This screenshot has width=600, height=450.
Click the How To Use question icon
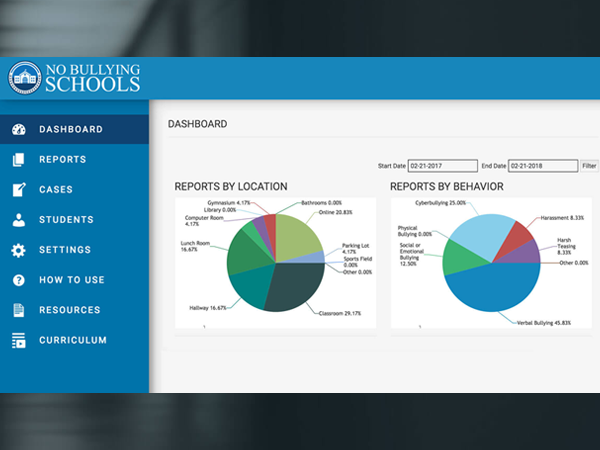[x=18, y=280]
